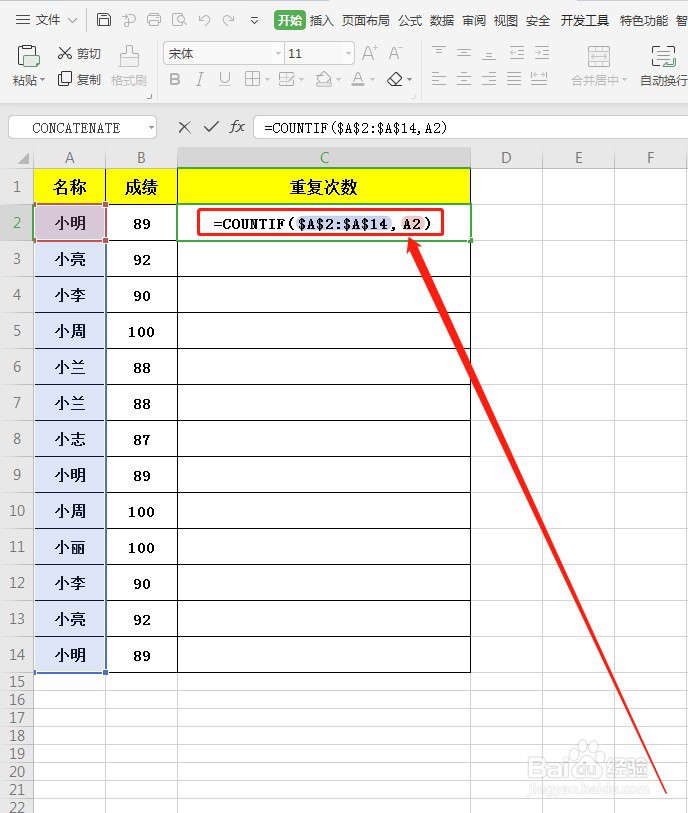Screen dimensions: 688x813
Task: Click the print icon
Action: pos(154,20)
